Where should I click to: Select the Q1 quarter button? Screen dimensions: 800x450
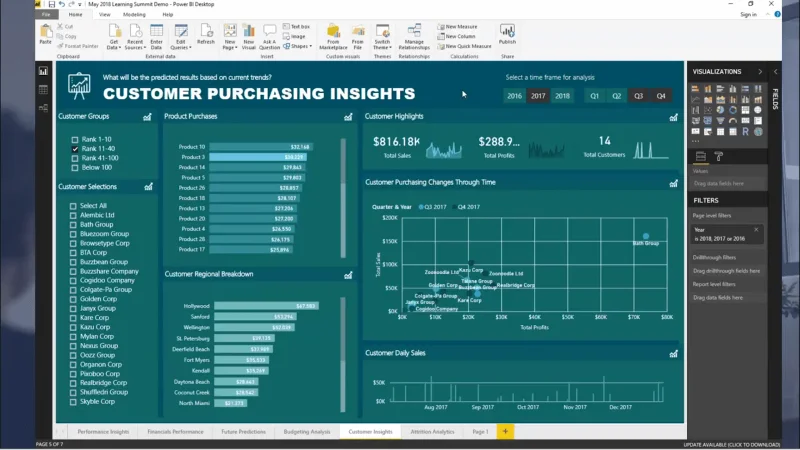[594, 96]
